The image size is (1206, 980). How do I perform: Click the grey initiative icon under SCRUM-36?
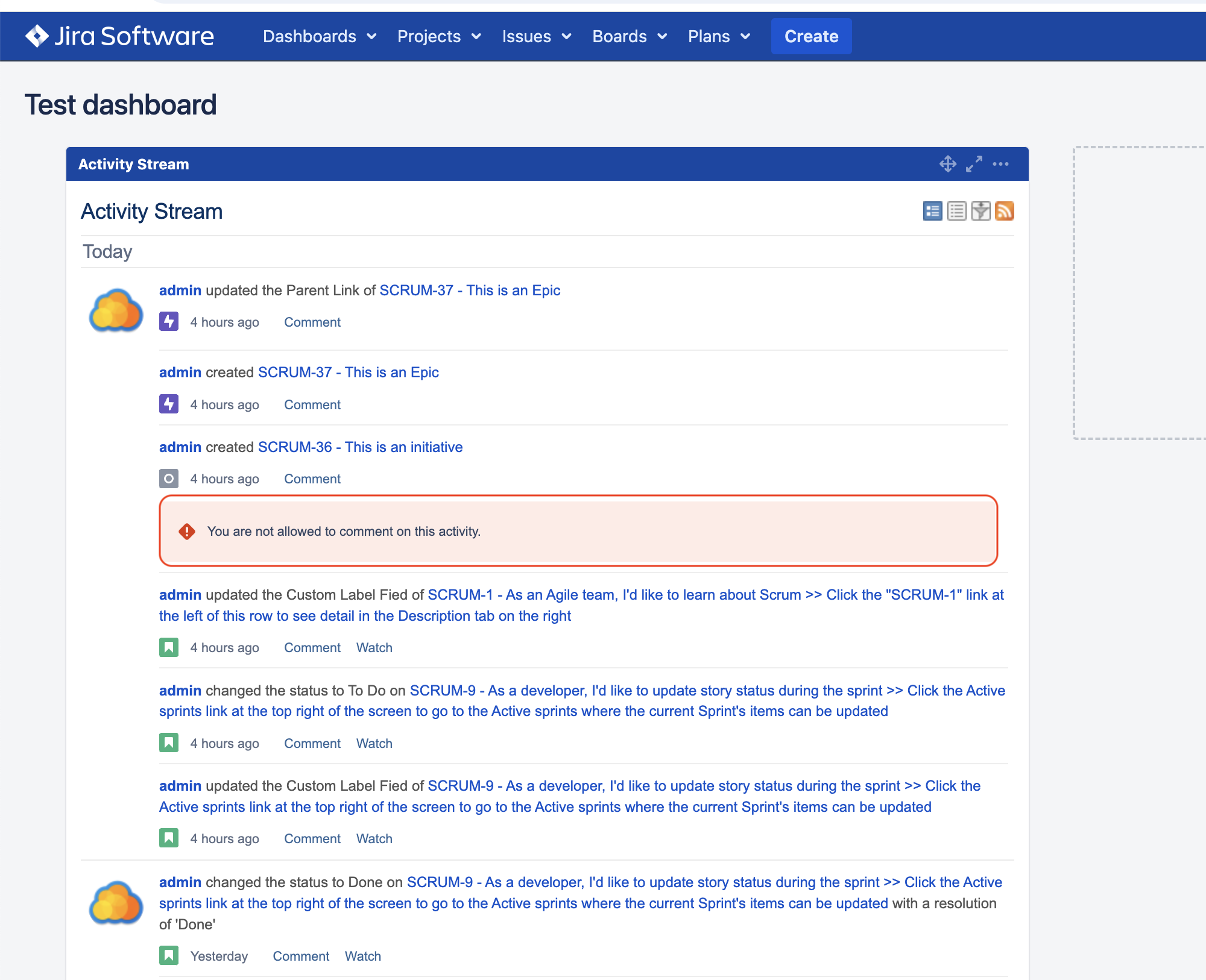169,479
